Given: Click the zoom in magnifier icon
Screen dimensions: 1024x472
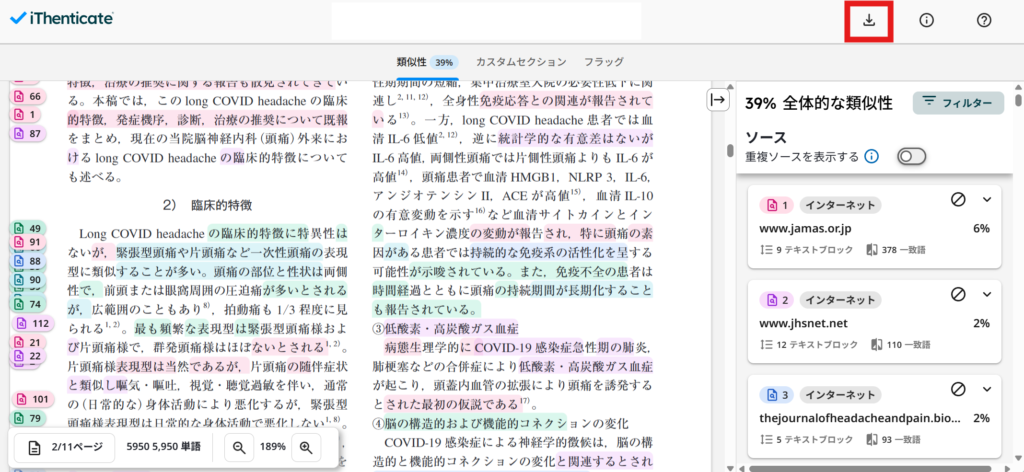Looking at the screenshot, I should point(306,448).
